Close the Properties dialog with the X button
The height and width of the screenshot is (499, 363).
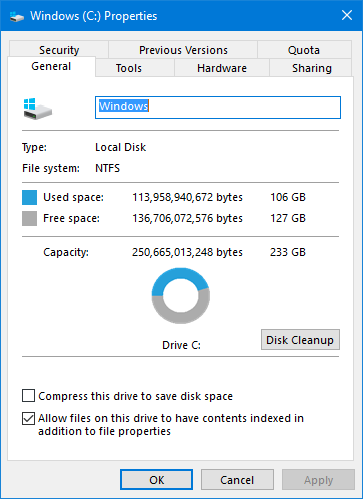click(347, 15)
